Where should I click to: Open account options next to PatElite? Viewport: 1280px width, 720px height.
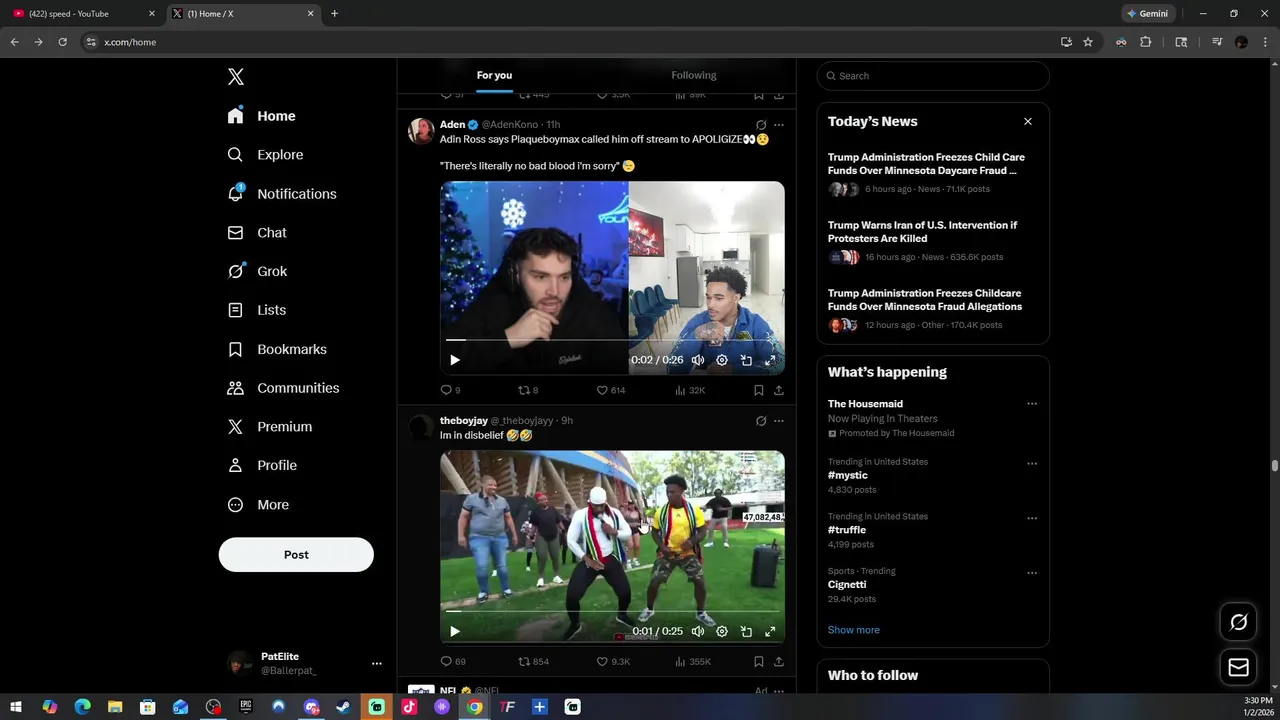(377, 663)
